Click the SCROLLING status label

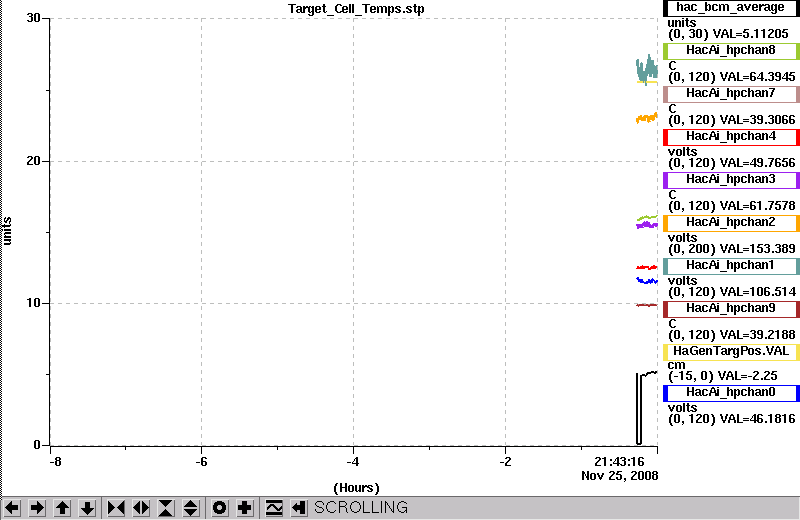tap(361, 507)
